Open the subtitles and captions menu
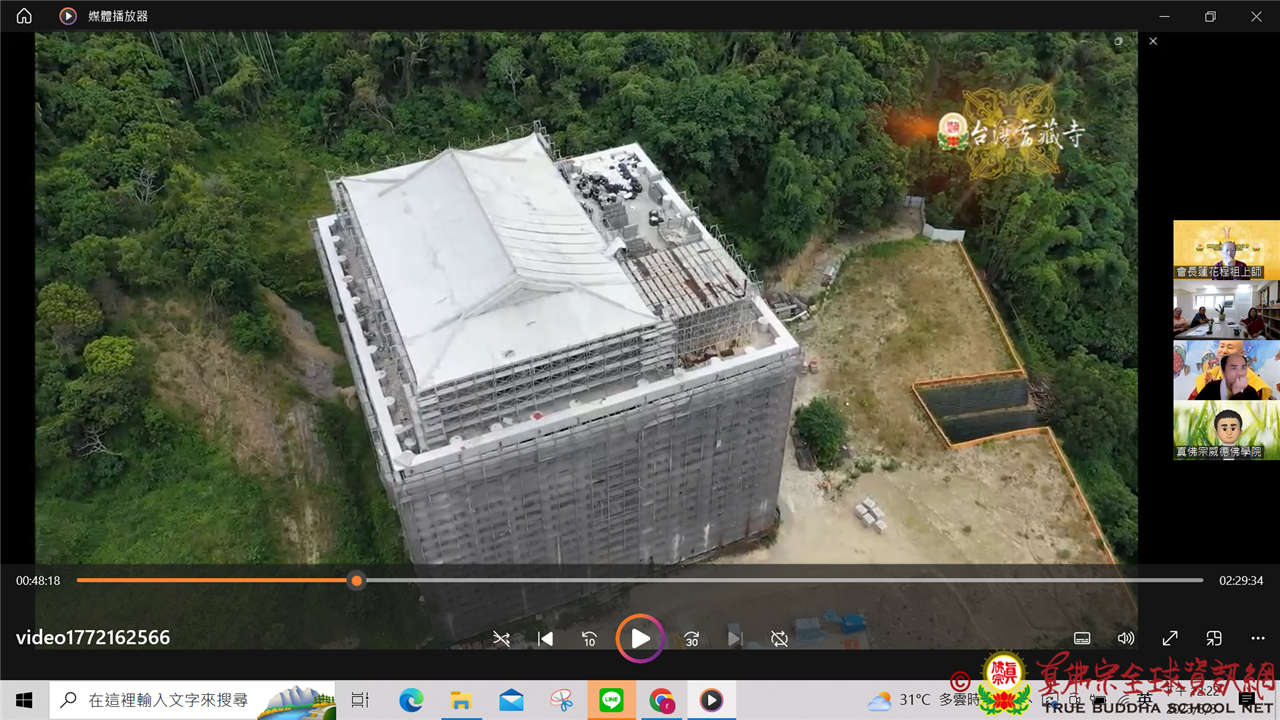The image size is (1280, 720). (x=1081, y=638)
